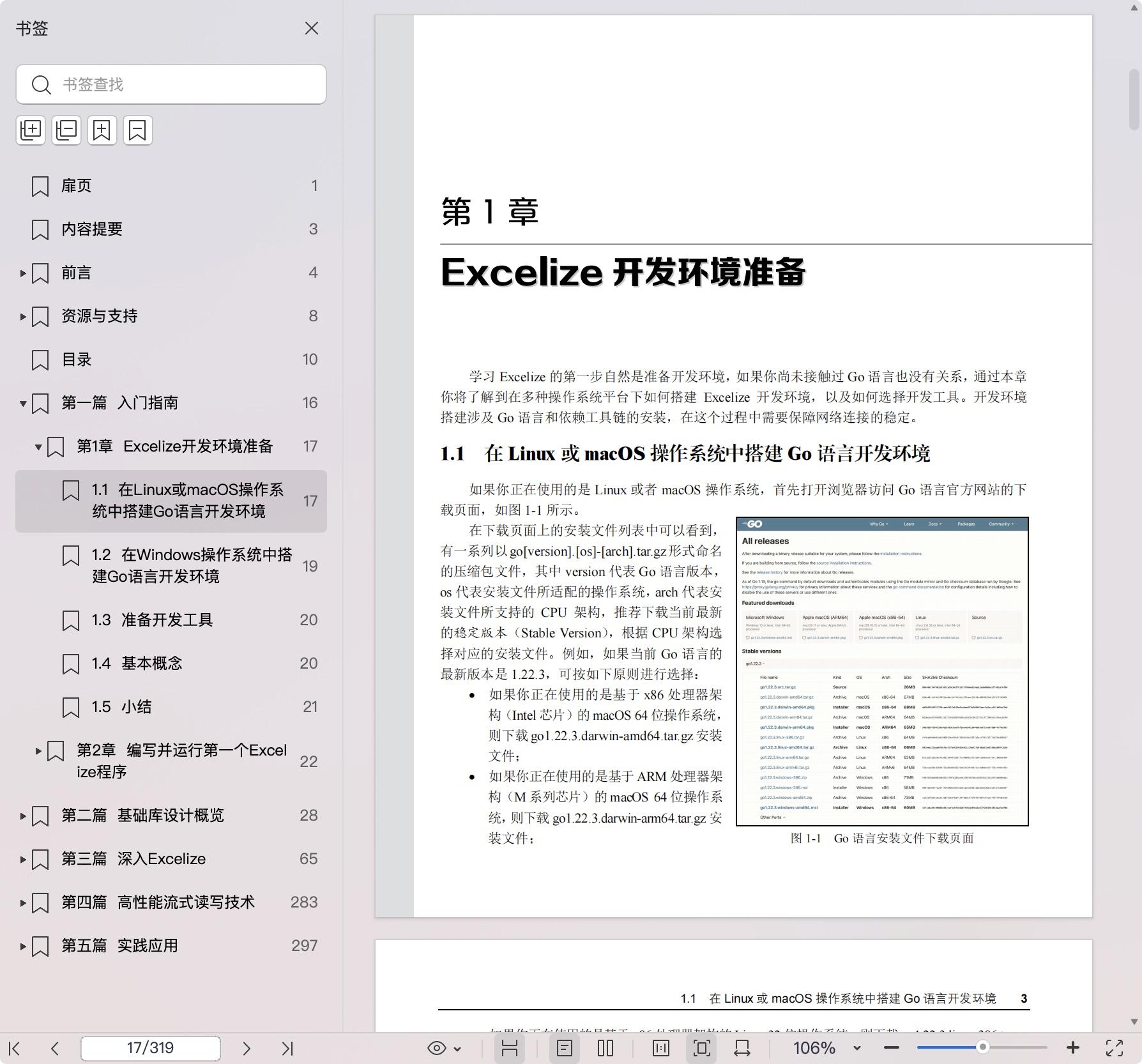This screenshot has height=1064, width=1142.
Task: Open bookmark 1.3 准备开发工具
Action: point(171,620)
